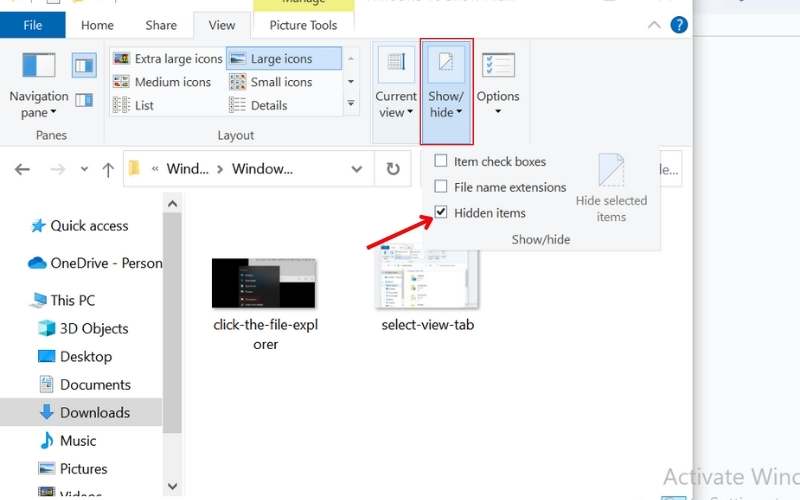Uncheck the Hidden items checkbox
This screenshot has height=500, width=800.
pos(441,212)
